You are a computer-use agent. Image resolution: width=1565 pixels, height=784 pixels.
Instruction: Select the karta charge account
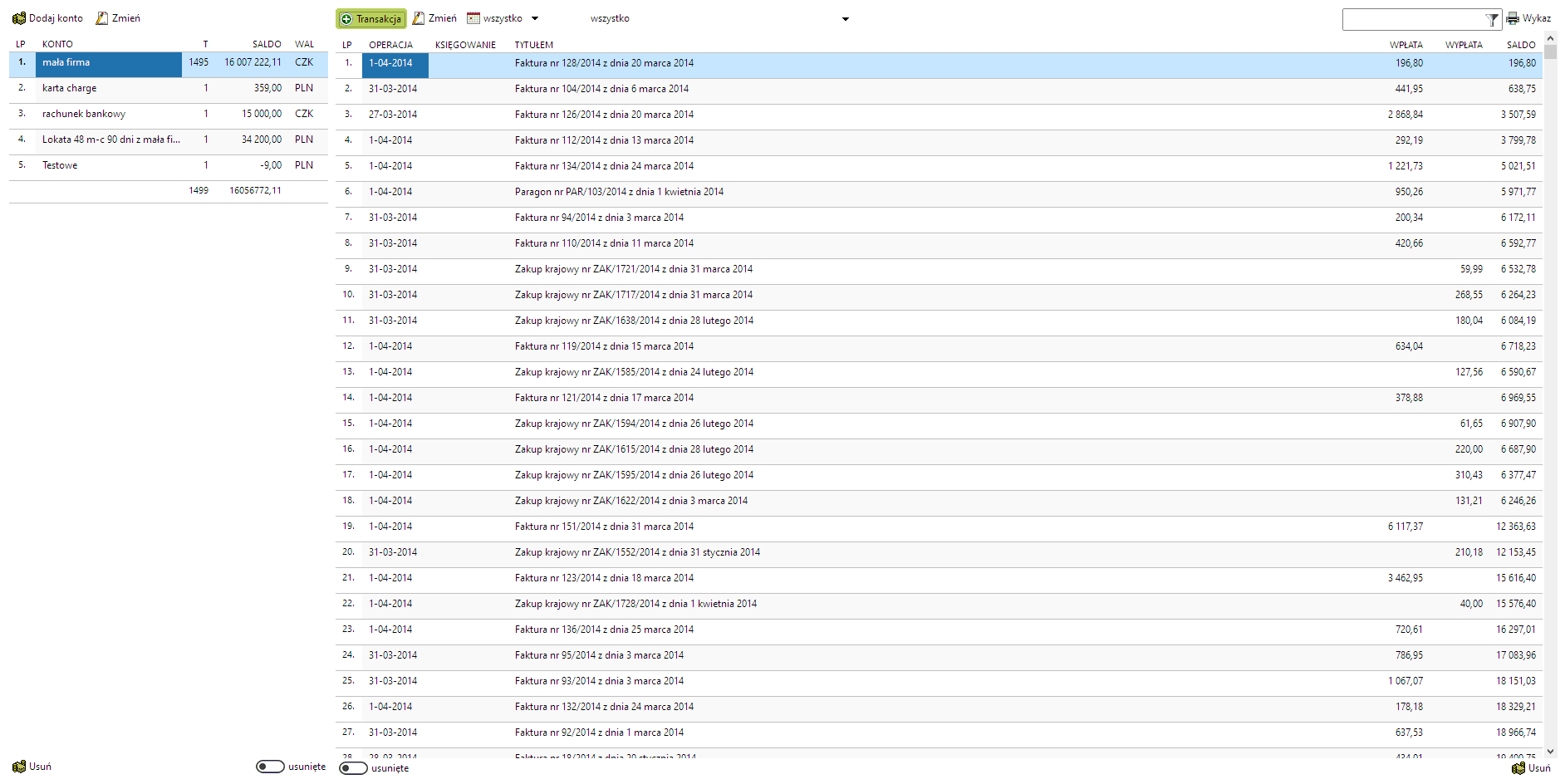coord(70,88)
